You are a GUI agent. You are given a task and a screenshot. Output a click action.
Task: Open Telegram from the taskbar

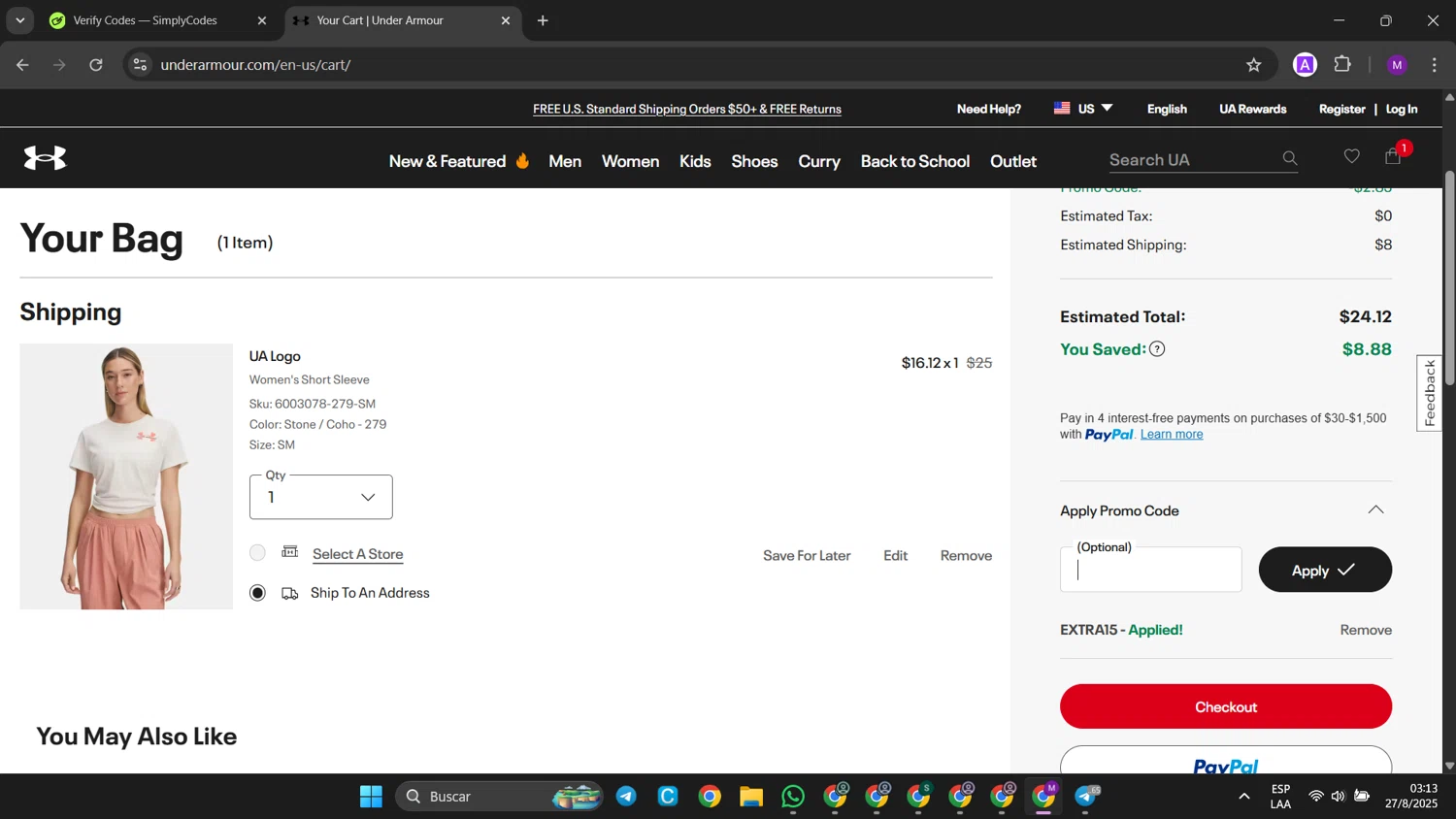click(626, 797)
